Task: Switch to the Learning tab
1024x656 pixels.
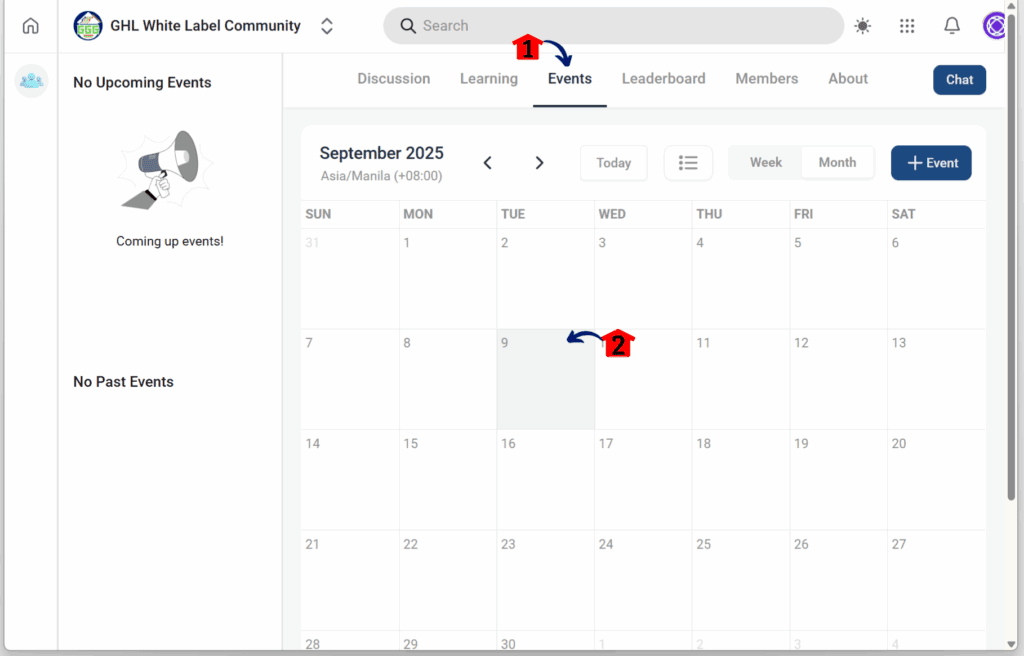Action: click(488, 79)
